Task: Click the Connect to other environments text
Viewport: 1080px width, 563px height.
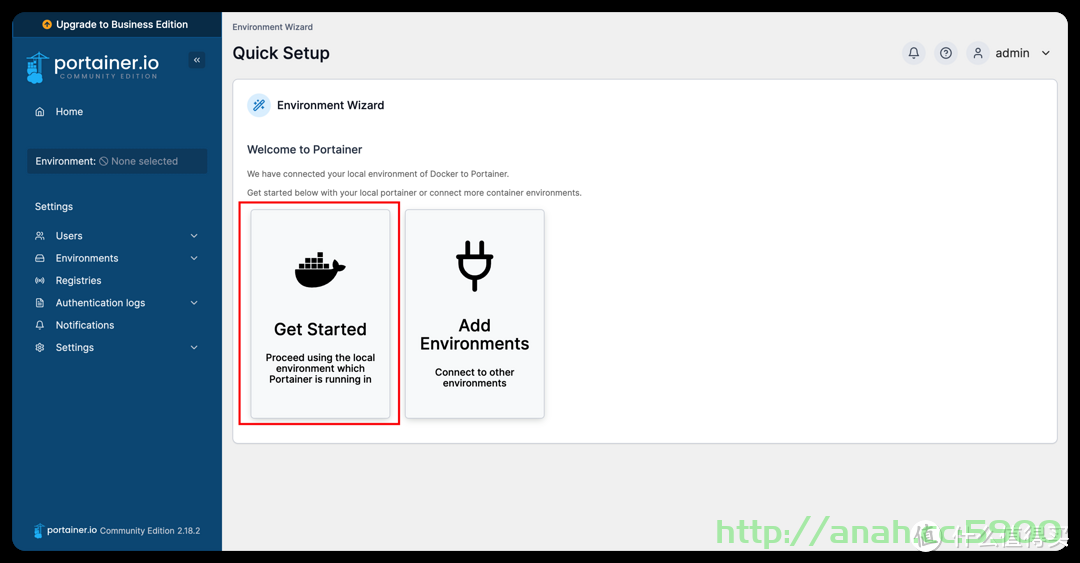Action: [x=475, y=378]
